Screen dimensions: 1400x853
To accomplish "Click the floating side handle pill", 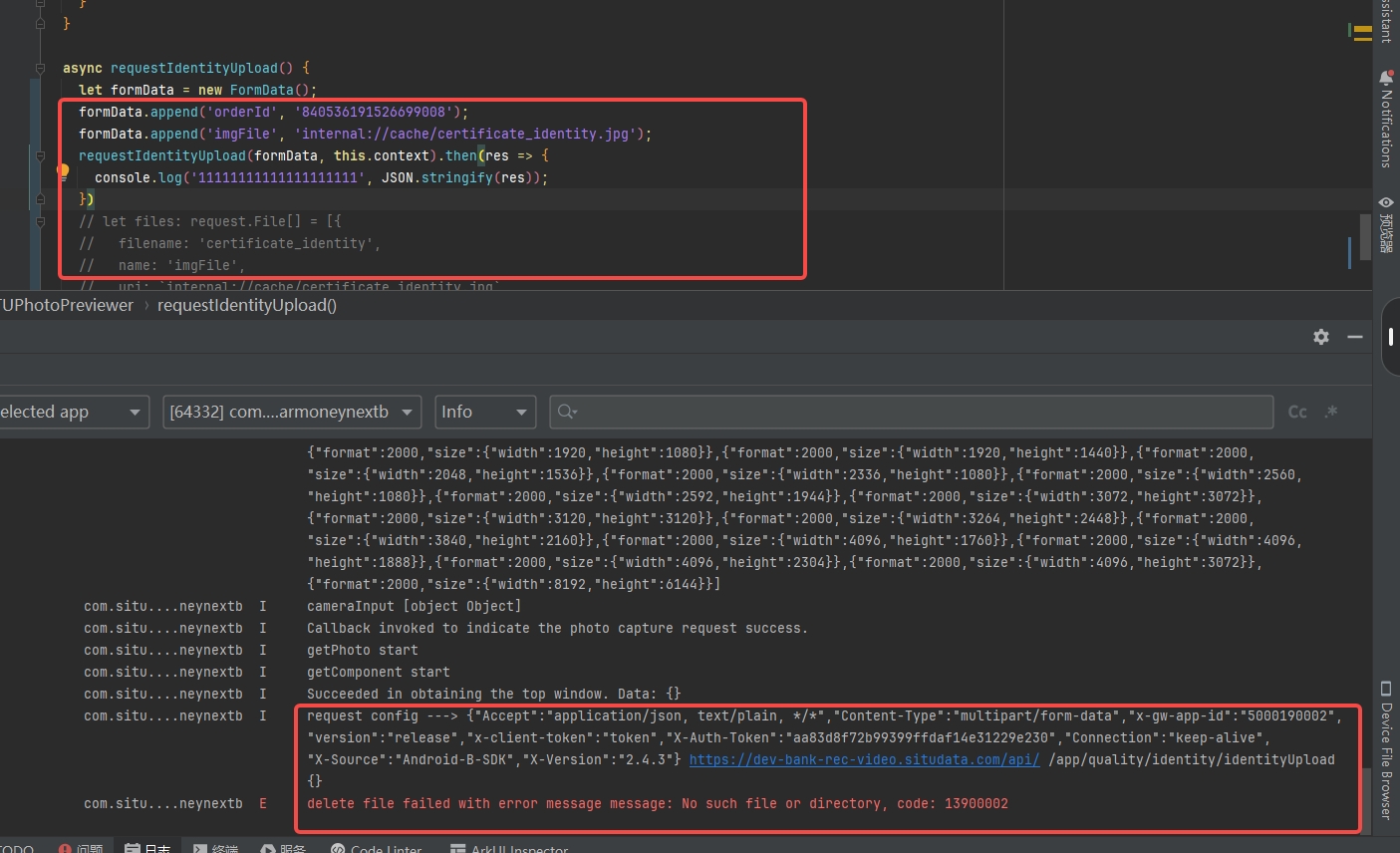I will pos(1391,337).
